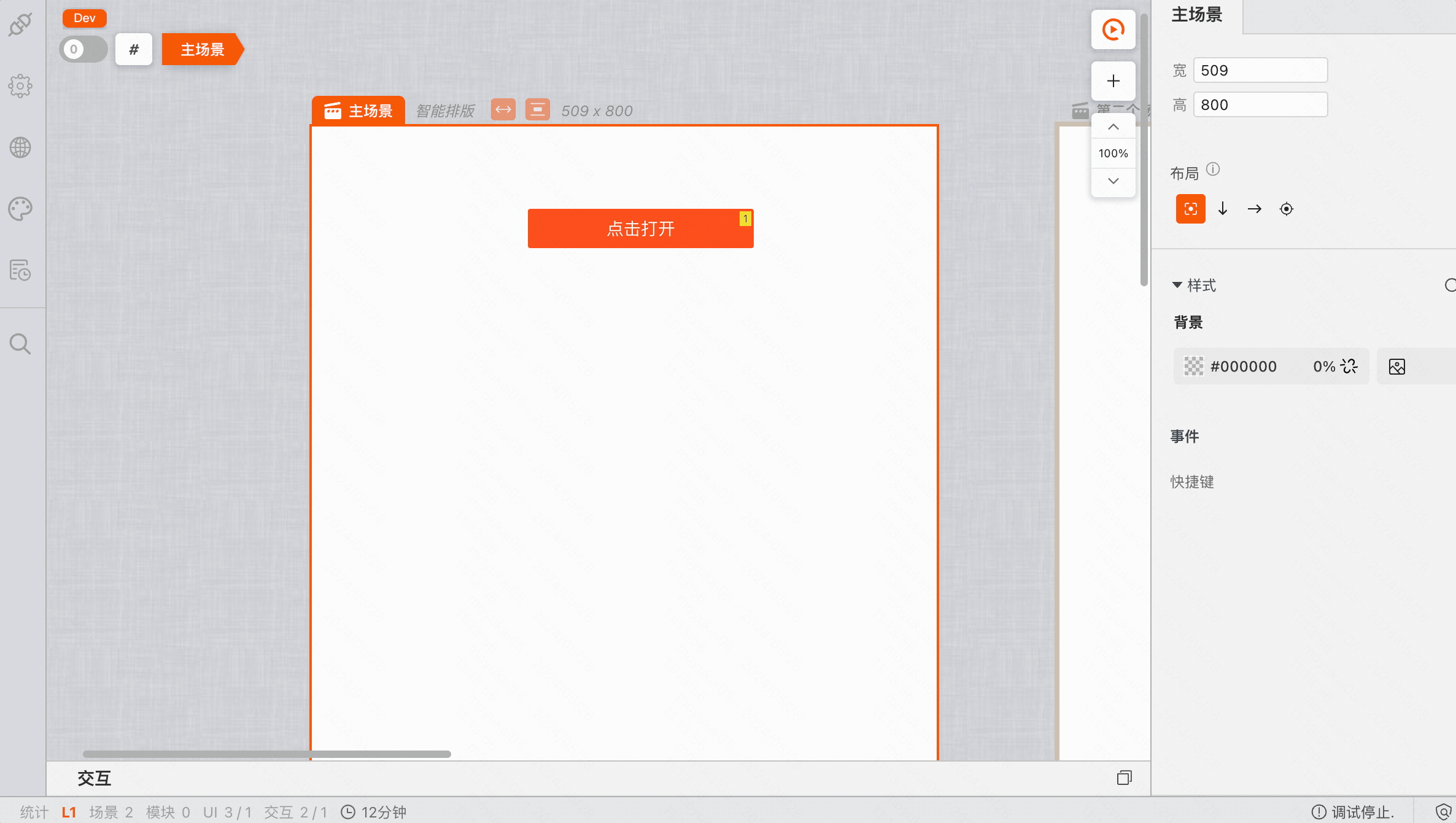The image size is (1456, 823).
Task: Select the 主场景 canvas tab
Action: click(358, 111)
